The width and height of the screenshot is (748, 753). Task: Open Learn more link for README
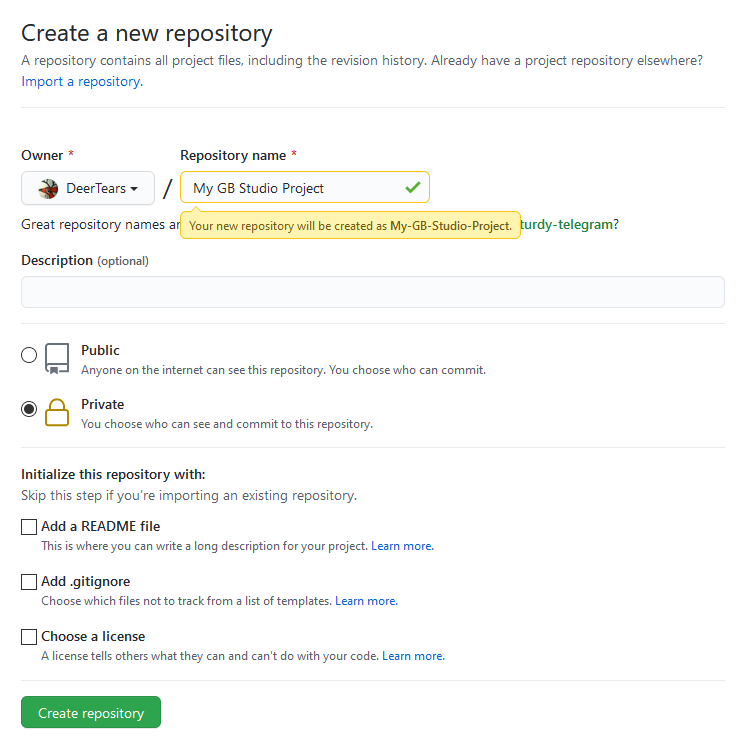pos(402,547)
